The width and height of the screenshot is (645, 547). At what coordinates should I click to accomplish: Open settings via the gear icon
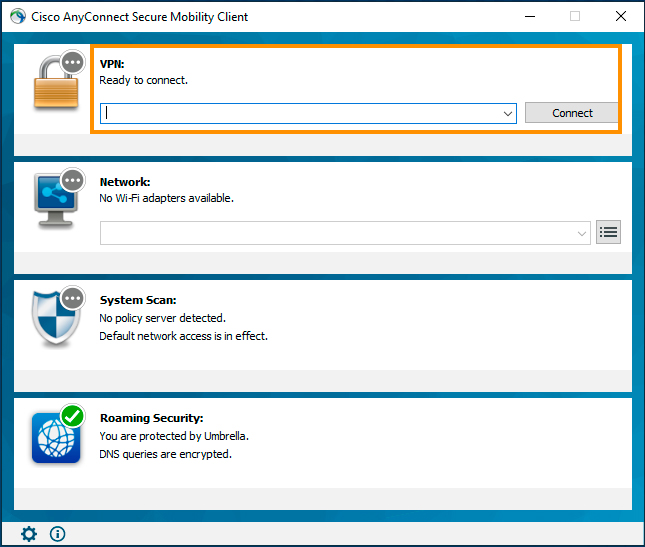click(x=29, y=534)
